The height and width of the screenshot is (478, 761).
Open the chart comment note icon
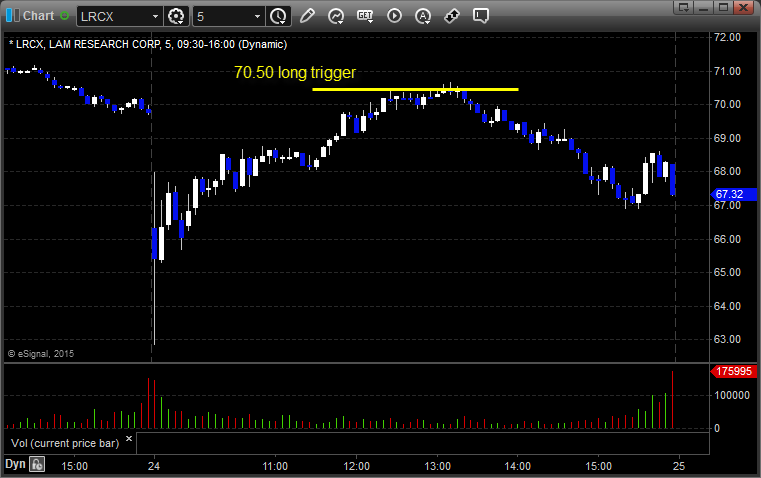(x=480, y=16)
